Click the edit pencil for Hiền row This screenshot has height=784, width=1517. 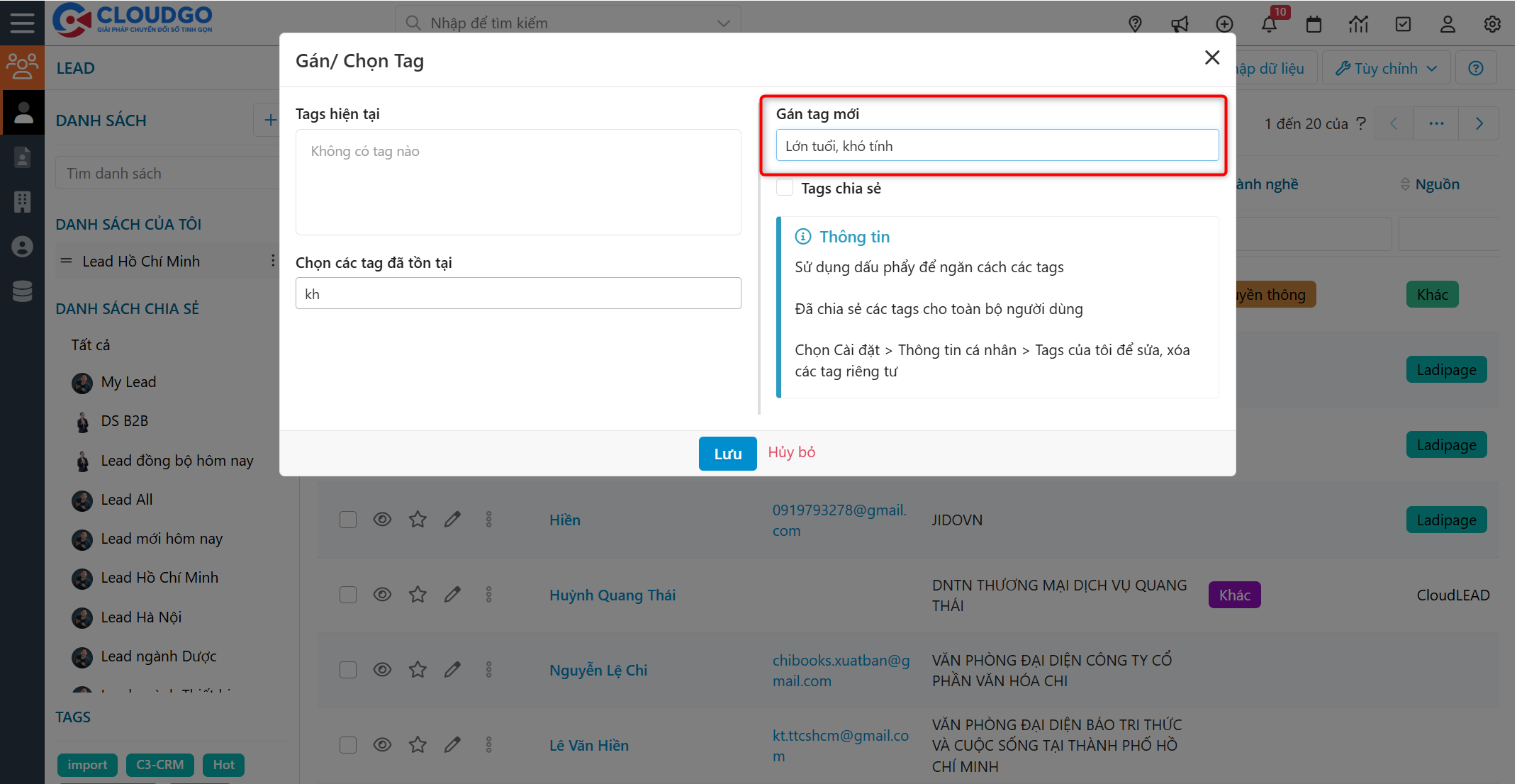point(452,520)
